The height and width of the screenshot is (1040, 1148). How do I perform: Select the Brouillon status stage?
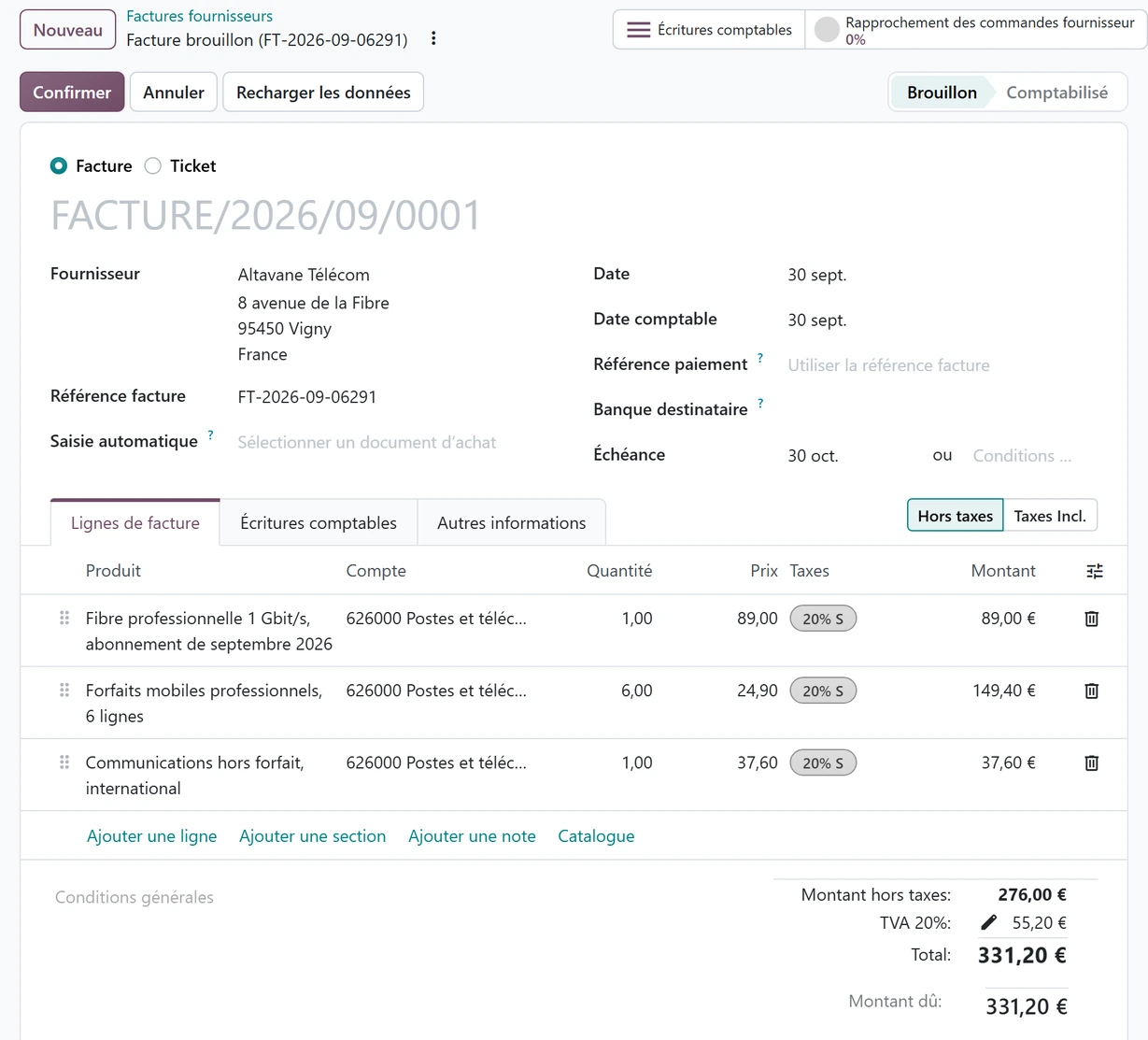(942, 93)
